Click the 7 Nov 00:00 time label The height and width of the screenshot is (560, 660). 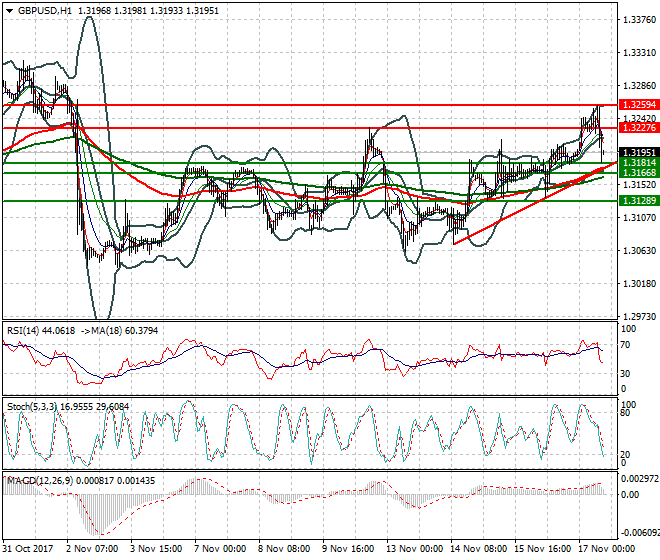220,549
